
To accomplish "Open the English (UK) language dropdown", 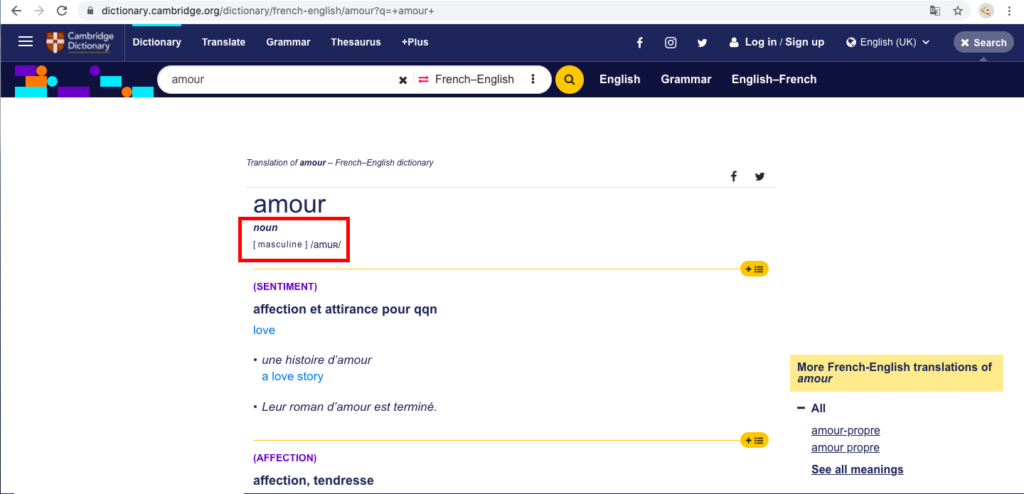I will (888, 42).
